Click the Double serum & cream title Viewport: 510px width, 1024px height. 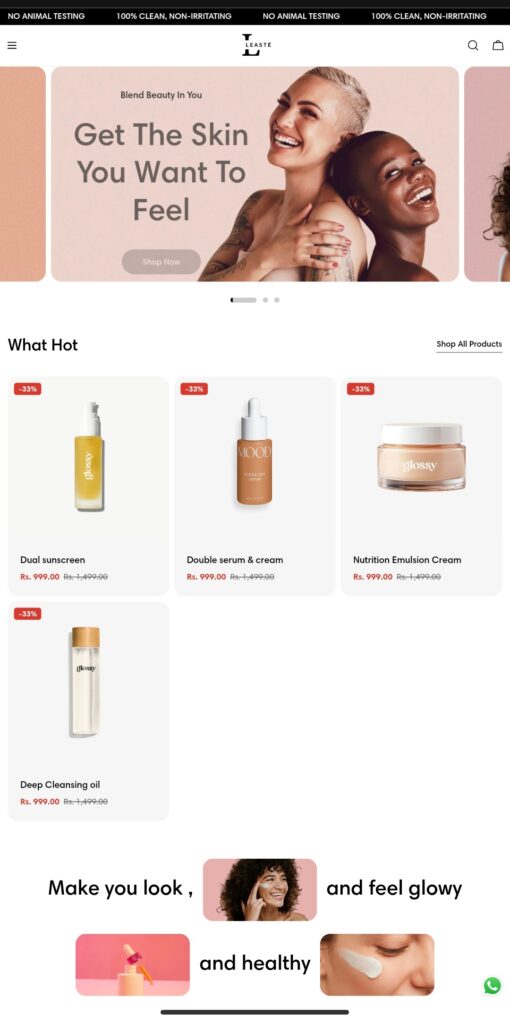[235, 560]
